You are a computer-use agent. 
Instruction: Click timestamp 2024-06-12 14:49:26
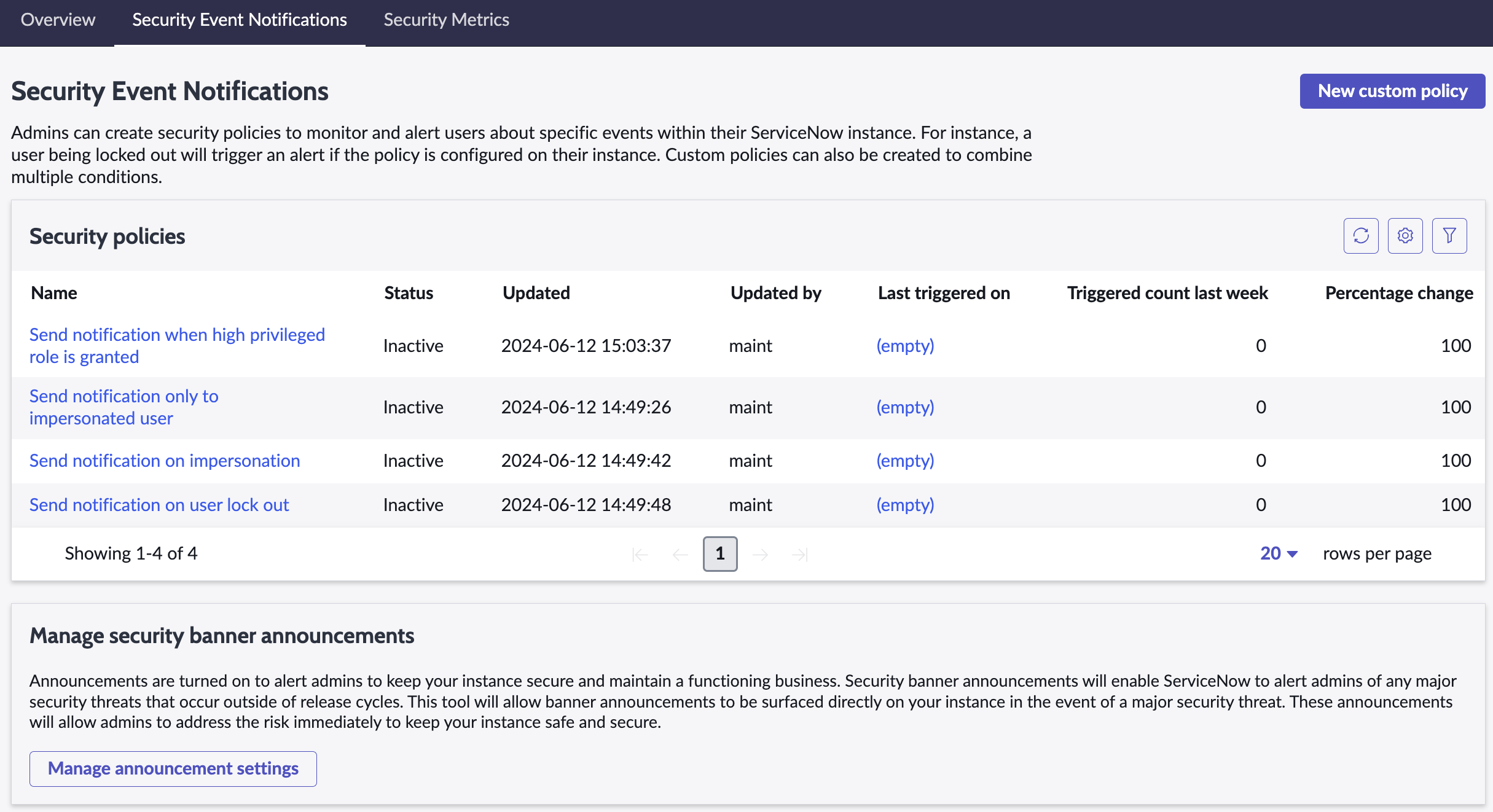coord(586,407)
